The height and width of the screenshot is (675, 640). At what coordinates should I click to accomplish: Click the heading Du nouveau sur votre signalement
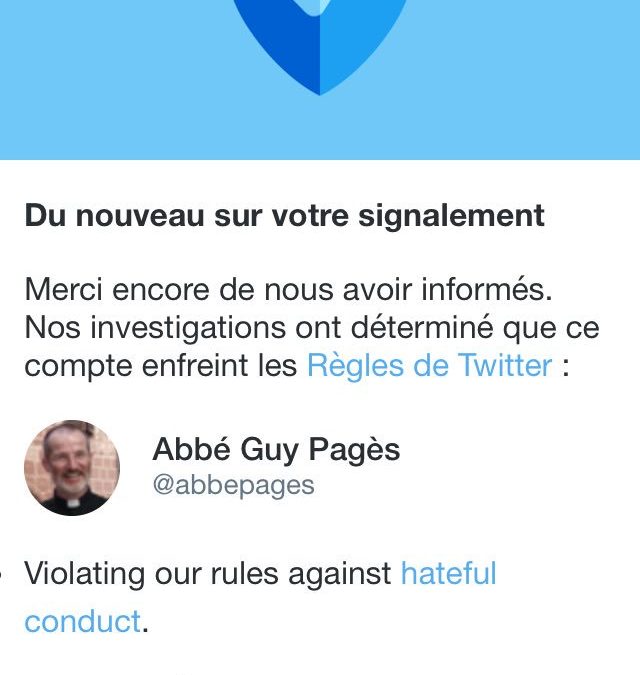point(285,215)
